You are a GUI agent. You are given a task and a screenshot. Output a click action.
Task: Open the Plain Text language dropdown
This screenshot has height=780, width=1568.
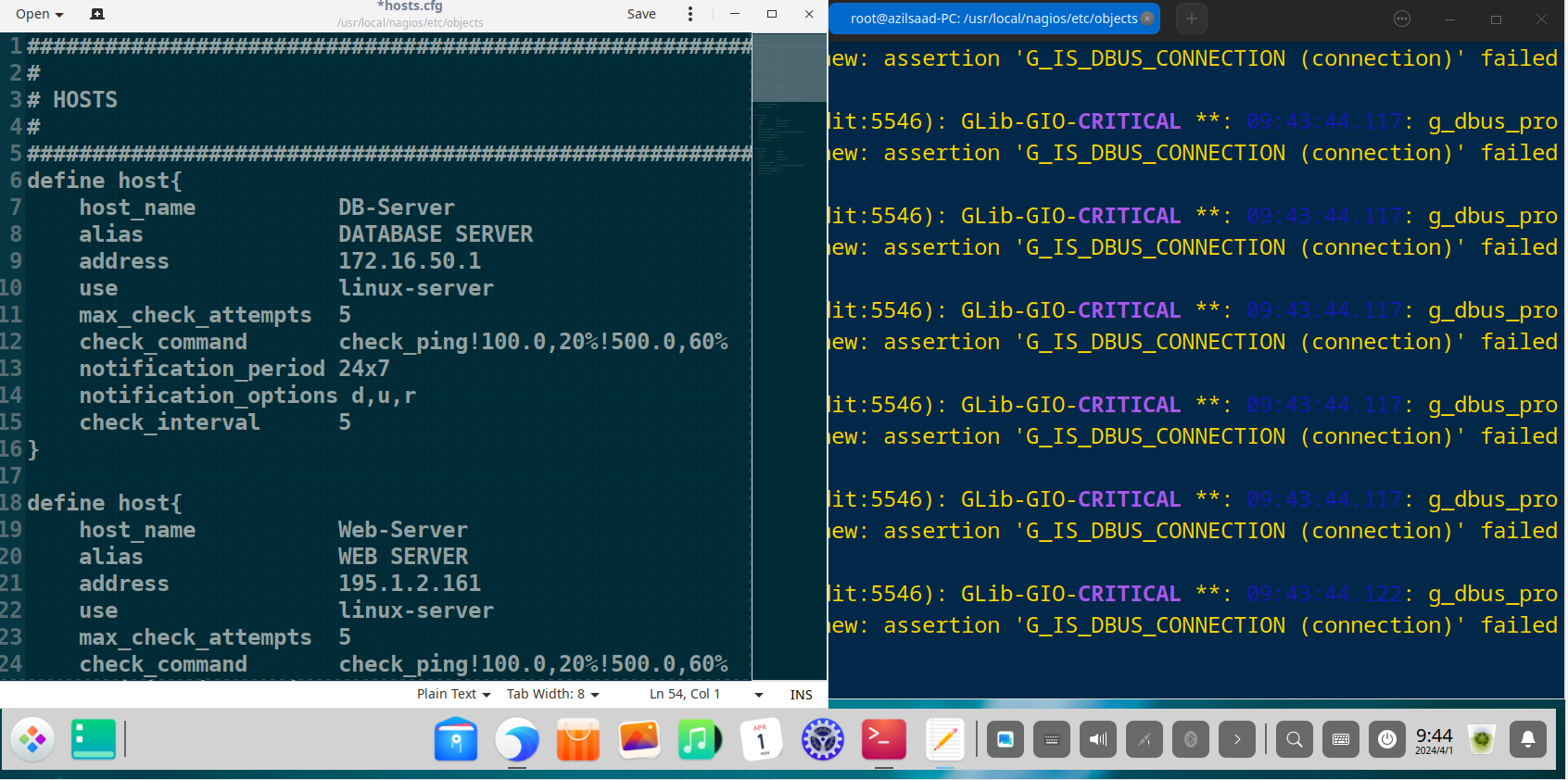point(453,695)
